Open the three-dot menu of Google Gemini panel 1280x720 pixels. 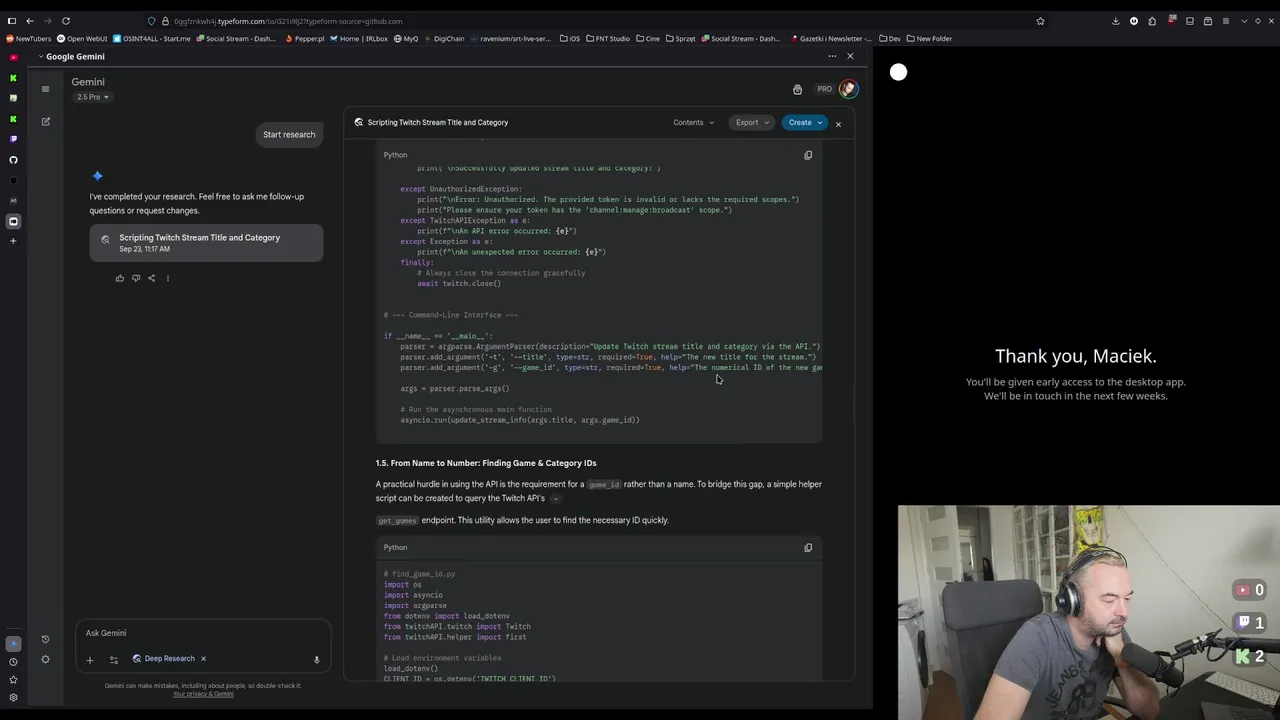coord(832,56)
